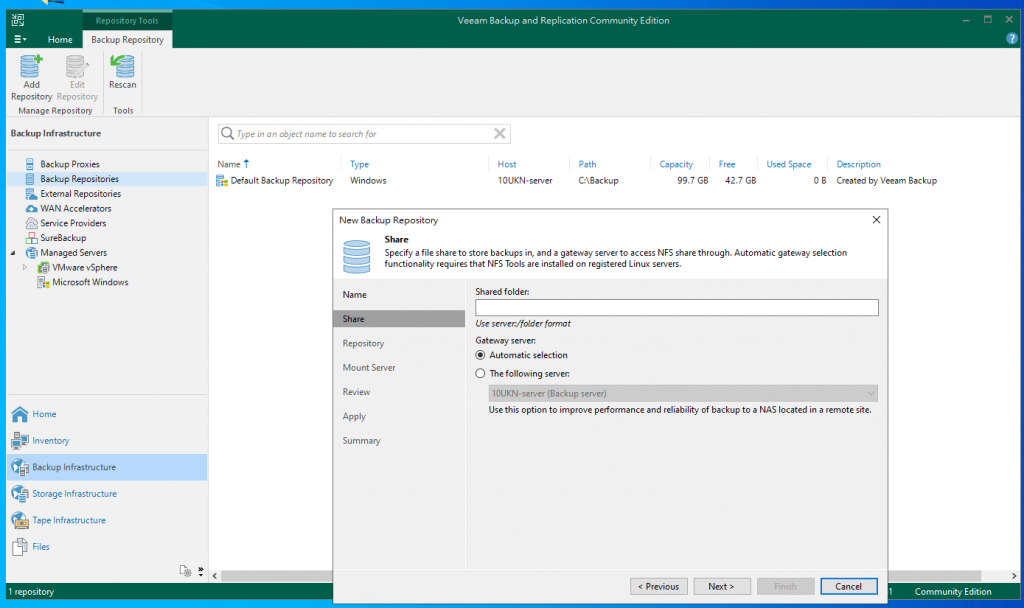Click the Add Repository ribbon icon
Viewport: 1024px width, 608px height.
[31, 78]
